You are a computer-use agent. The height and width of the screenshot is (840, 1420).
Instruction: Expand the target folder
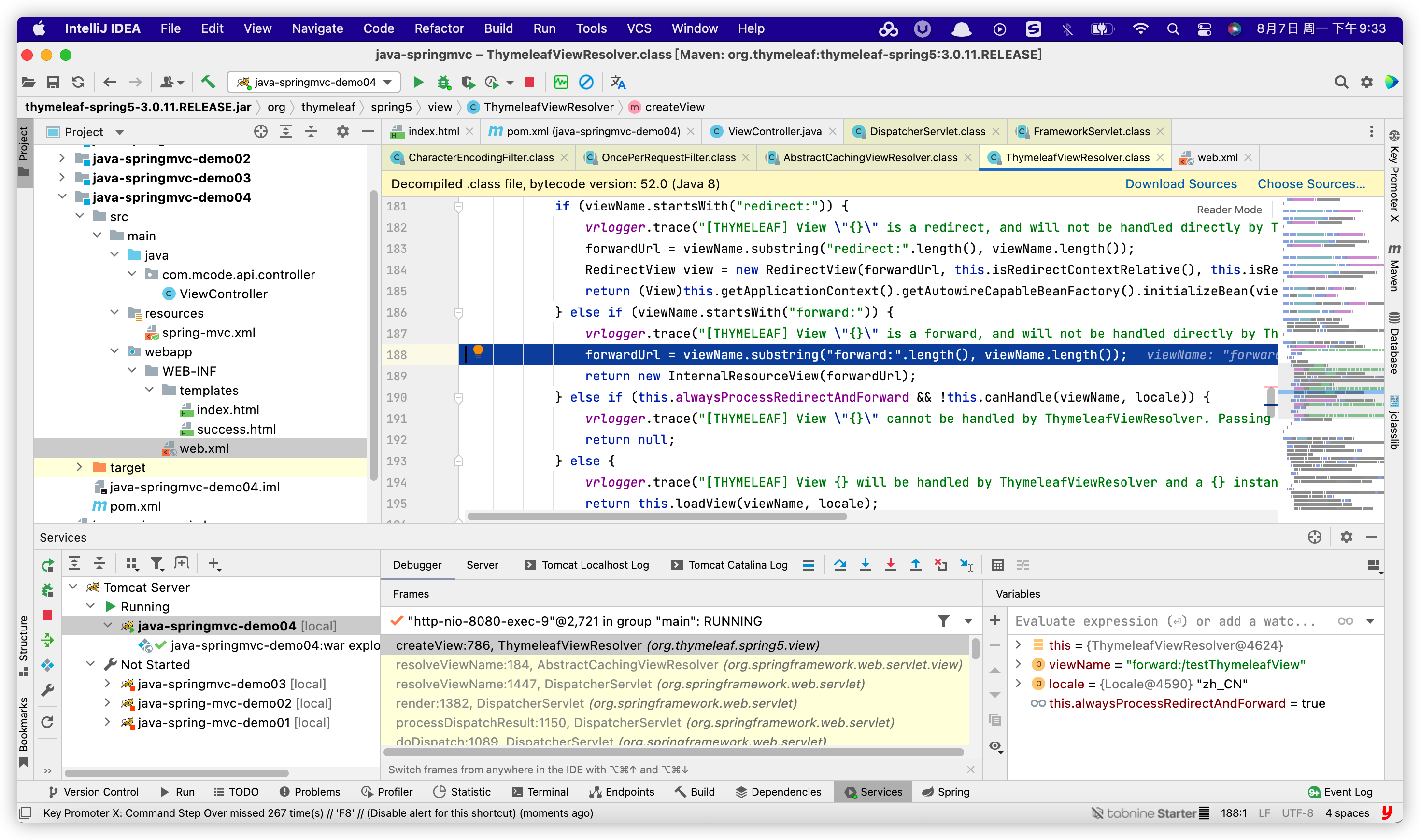[79, 467]
